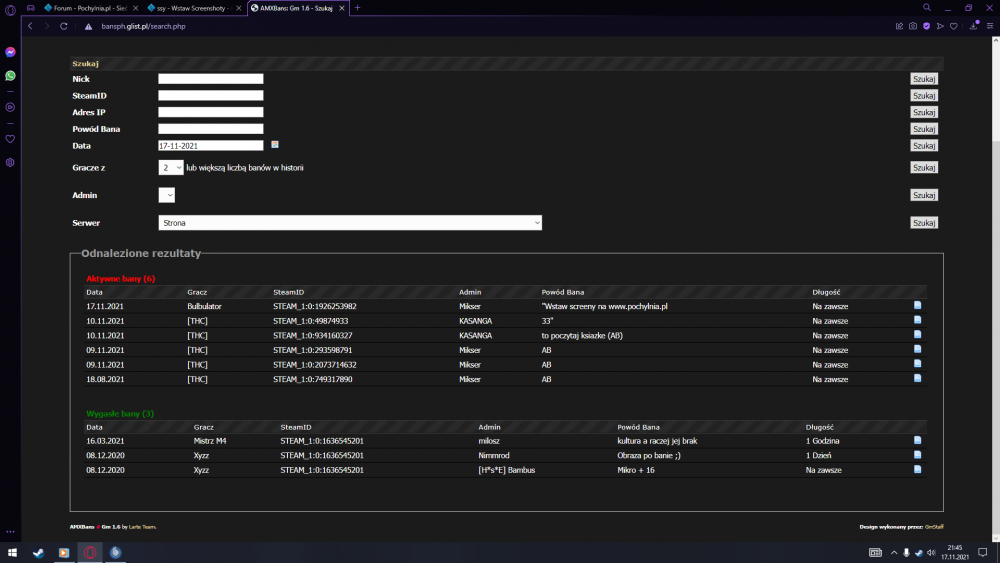Click the Nick text input field
Screen dimensions: 1000x563
[x=210, y=79]
